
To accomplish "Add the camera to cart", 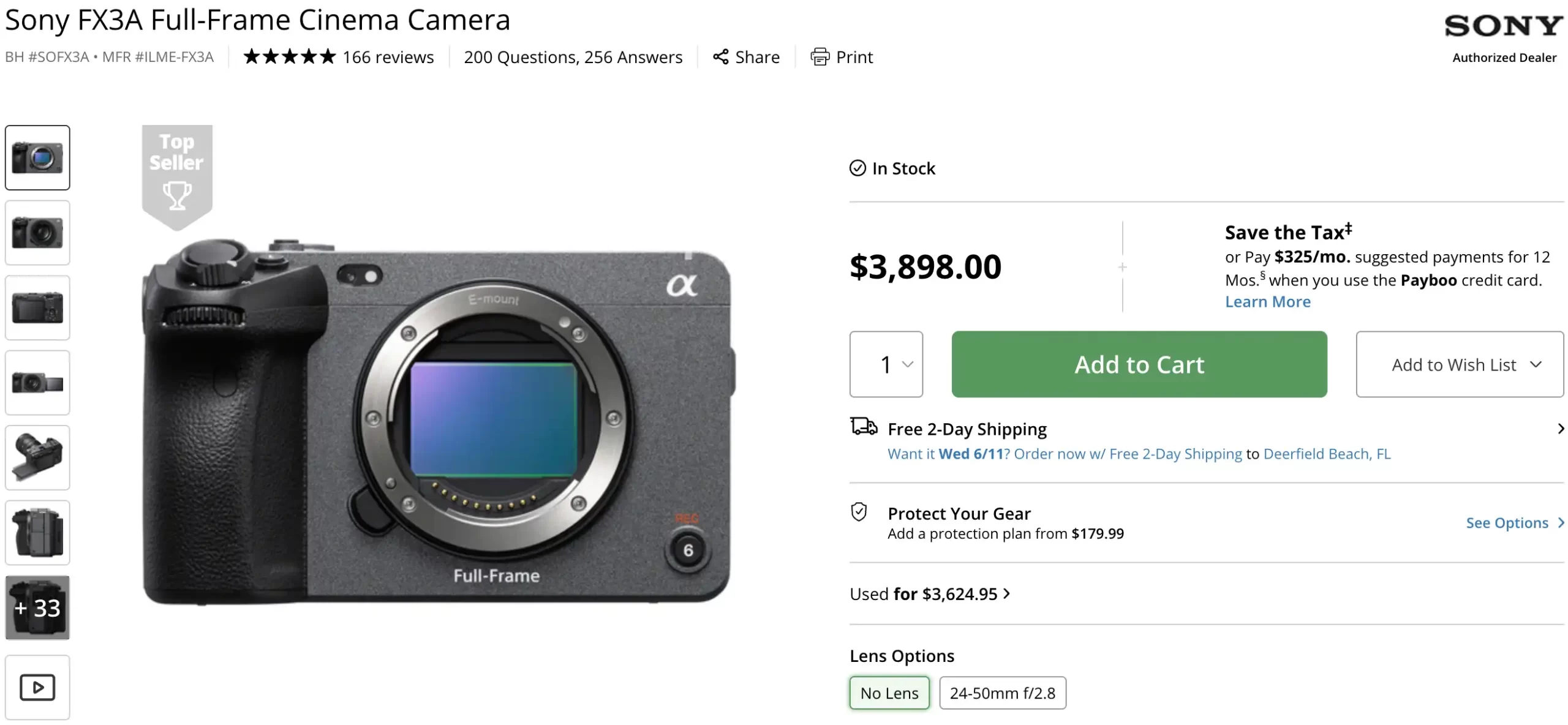I will point(1139,364).
